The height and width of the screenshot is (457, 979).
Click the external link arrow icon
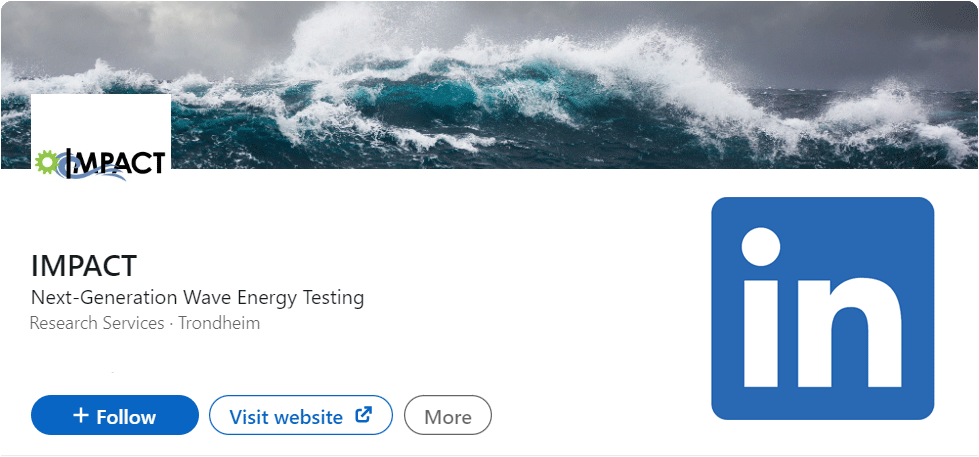(363, 415)
